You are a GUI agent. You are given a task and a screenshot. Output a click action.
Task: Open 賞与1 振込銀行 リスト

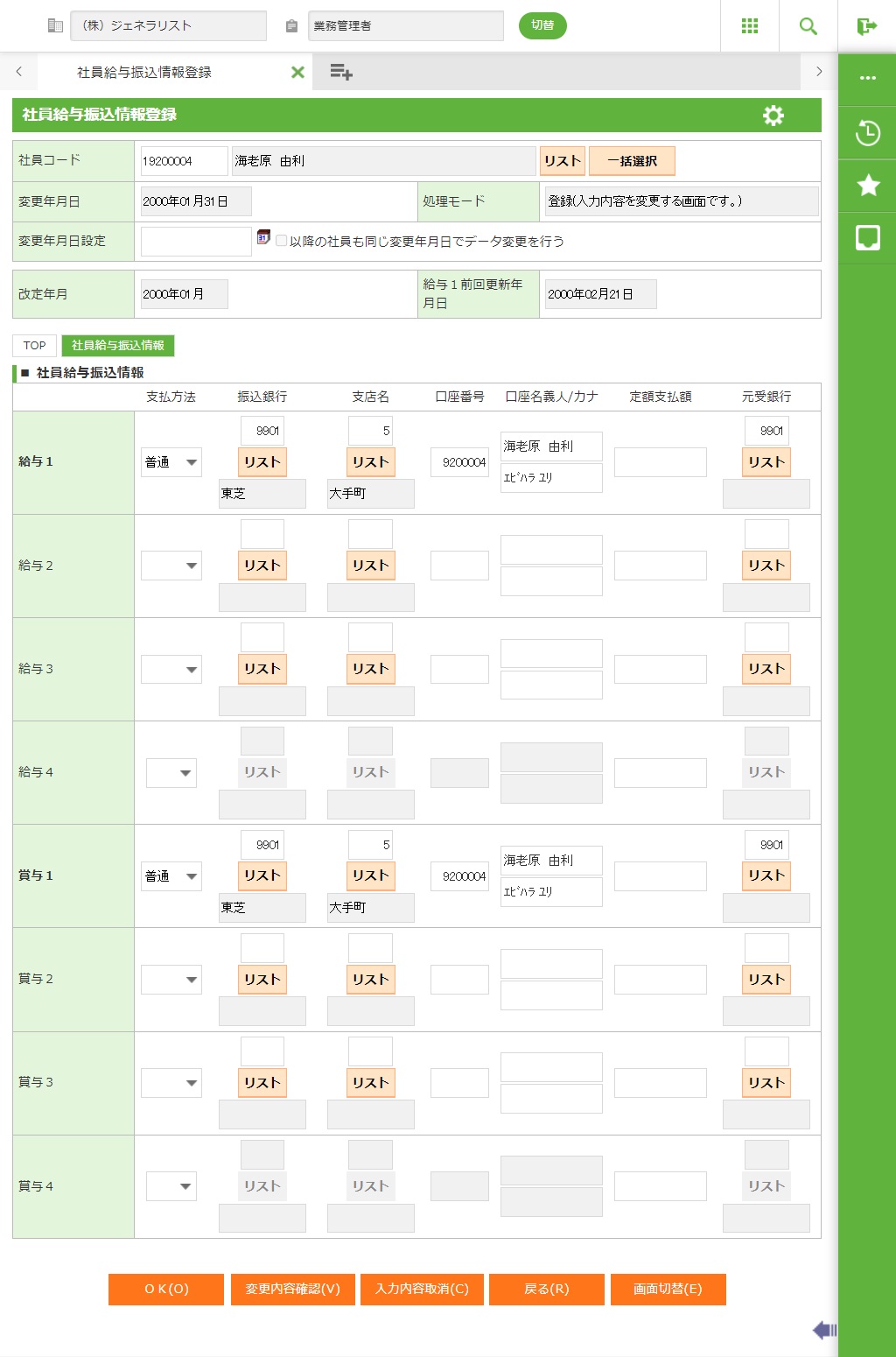(262, 875)
